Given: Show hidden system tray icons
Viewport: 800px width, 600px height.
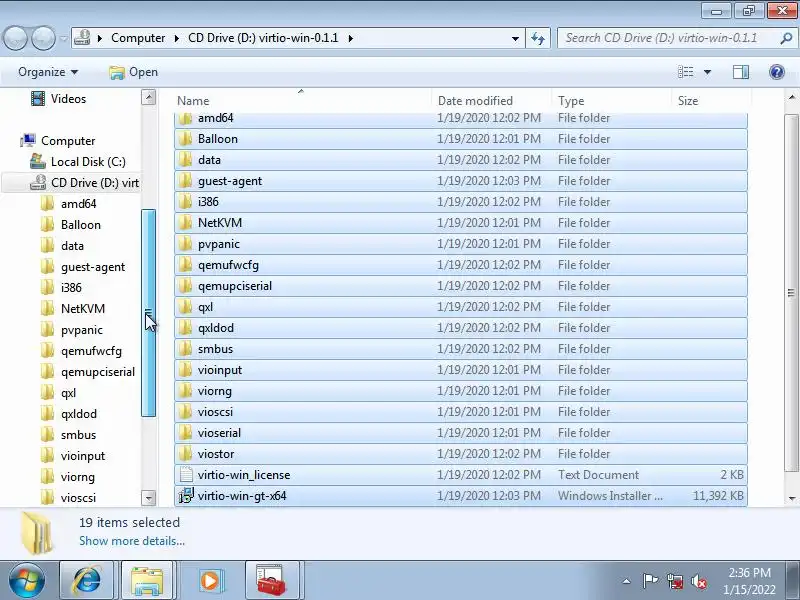Looking at the screenshot, I should point(626,581).
